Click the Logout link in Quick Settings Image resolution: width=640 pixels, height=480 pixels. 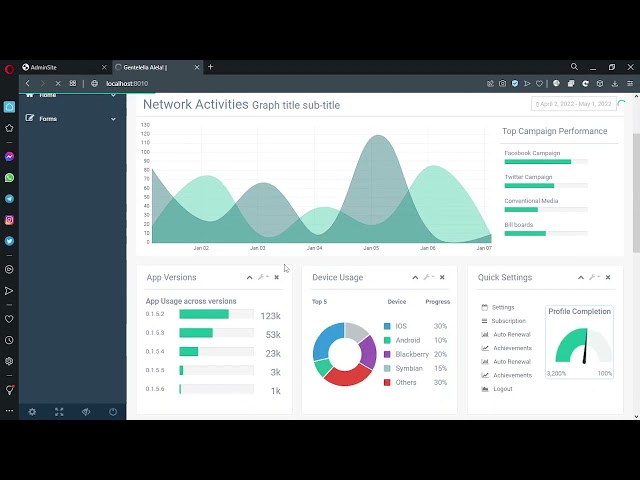pyautogui.click(x=502, y=389)
